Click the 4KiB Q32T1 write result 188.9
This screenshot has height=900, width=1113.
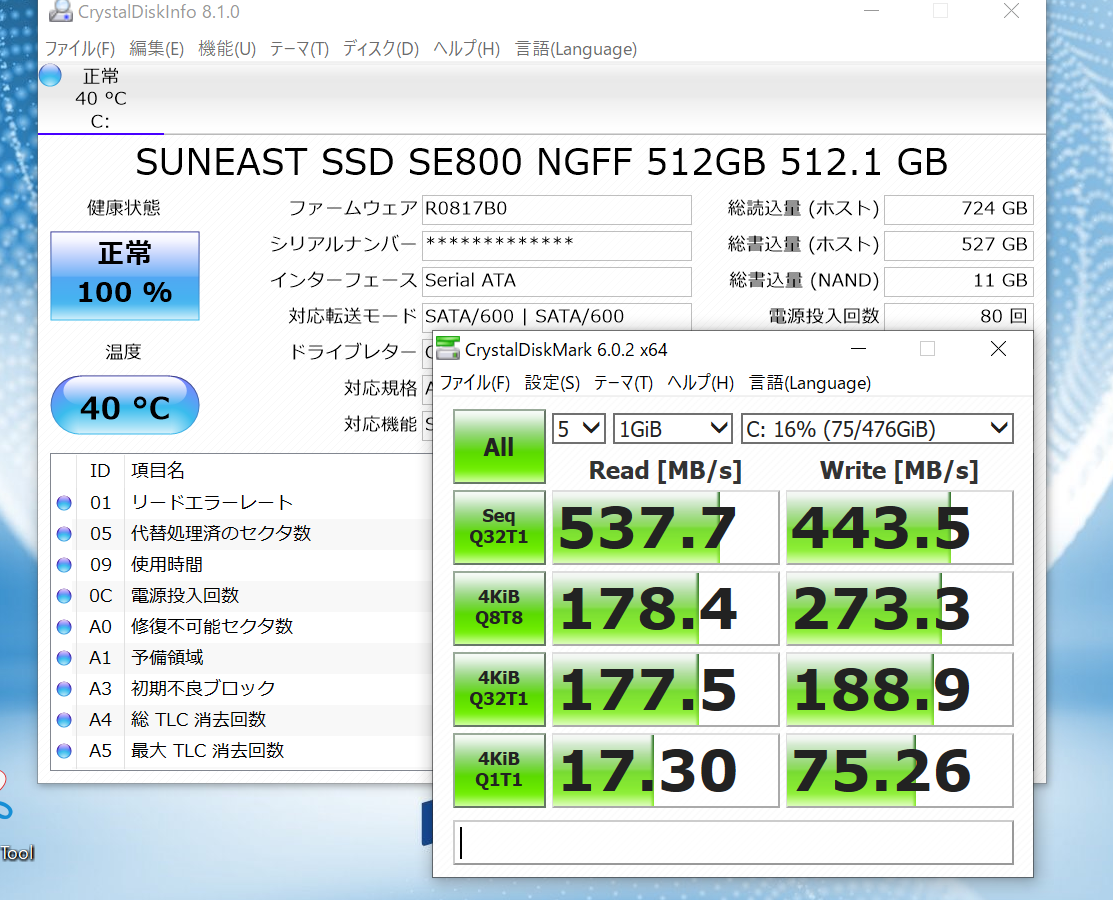pos(899,689)
